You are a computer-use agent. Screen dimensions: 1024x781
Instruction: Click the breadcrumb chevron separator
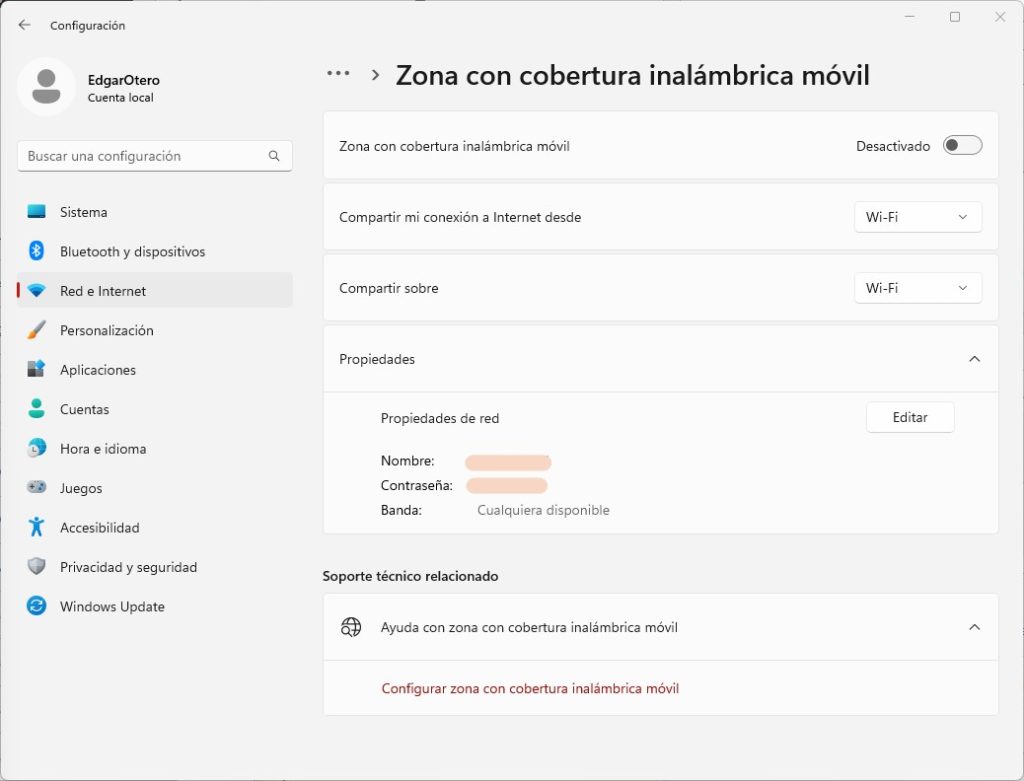point(375,74)
